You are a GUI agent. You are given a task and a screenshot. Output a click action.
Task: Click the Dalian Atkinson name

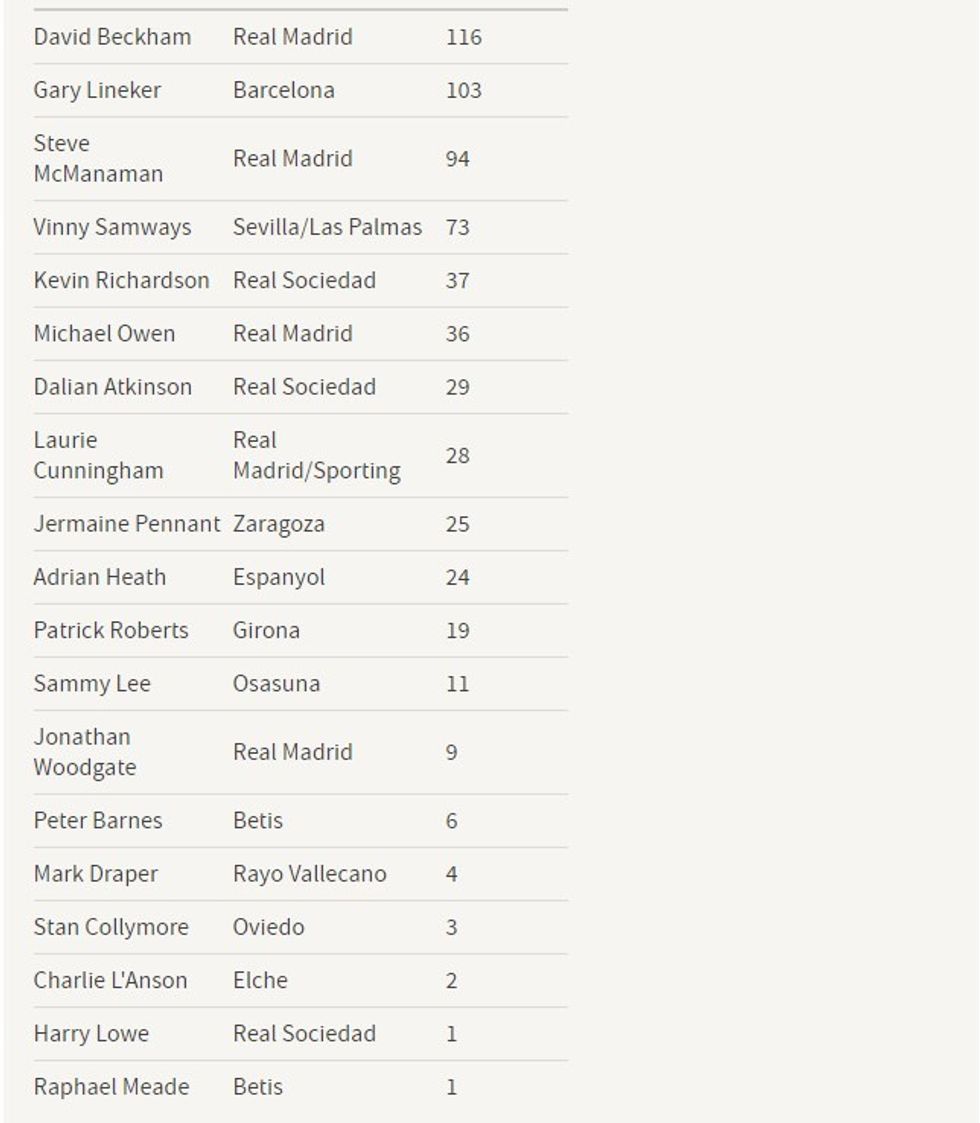tap(112, 387)
